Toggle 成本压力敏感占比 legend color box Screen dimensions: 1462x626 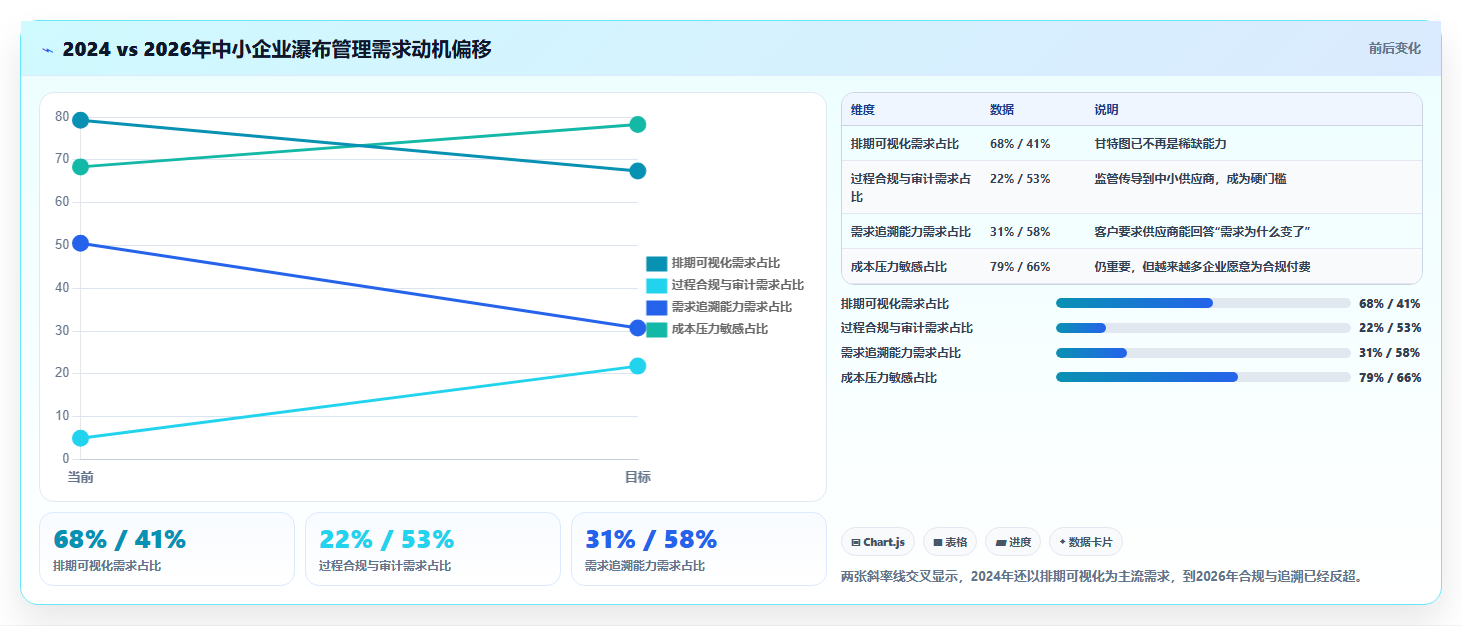pyautogui.click(x=656, y=329)
